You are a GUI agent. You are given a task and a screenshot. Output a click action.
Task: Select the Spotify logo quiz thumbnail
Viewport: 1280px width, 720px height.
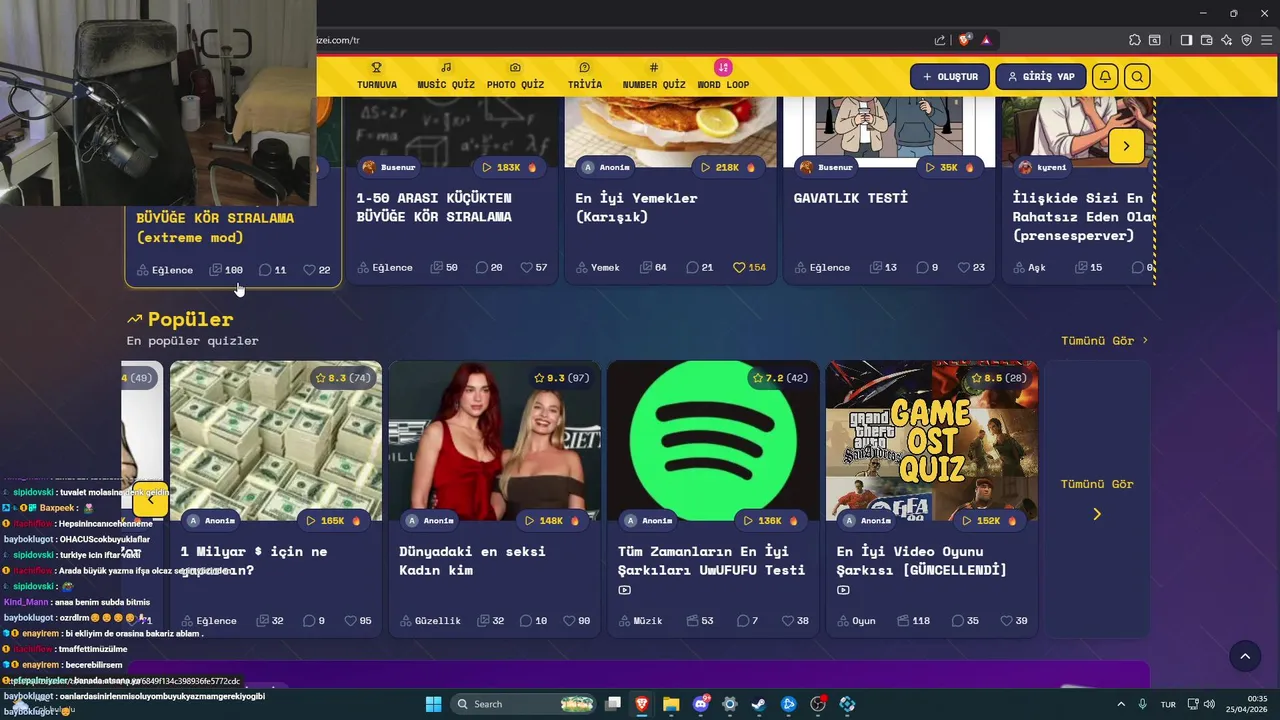coord(713,440)
